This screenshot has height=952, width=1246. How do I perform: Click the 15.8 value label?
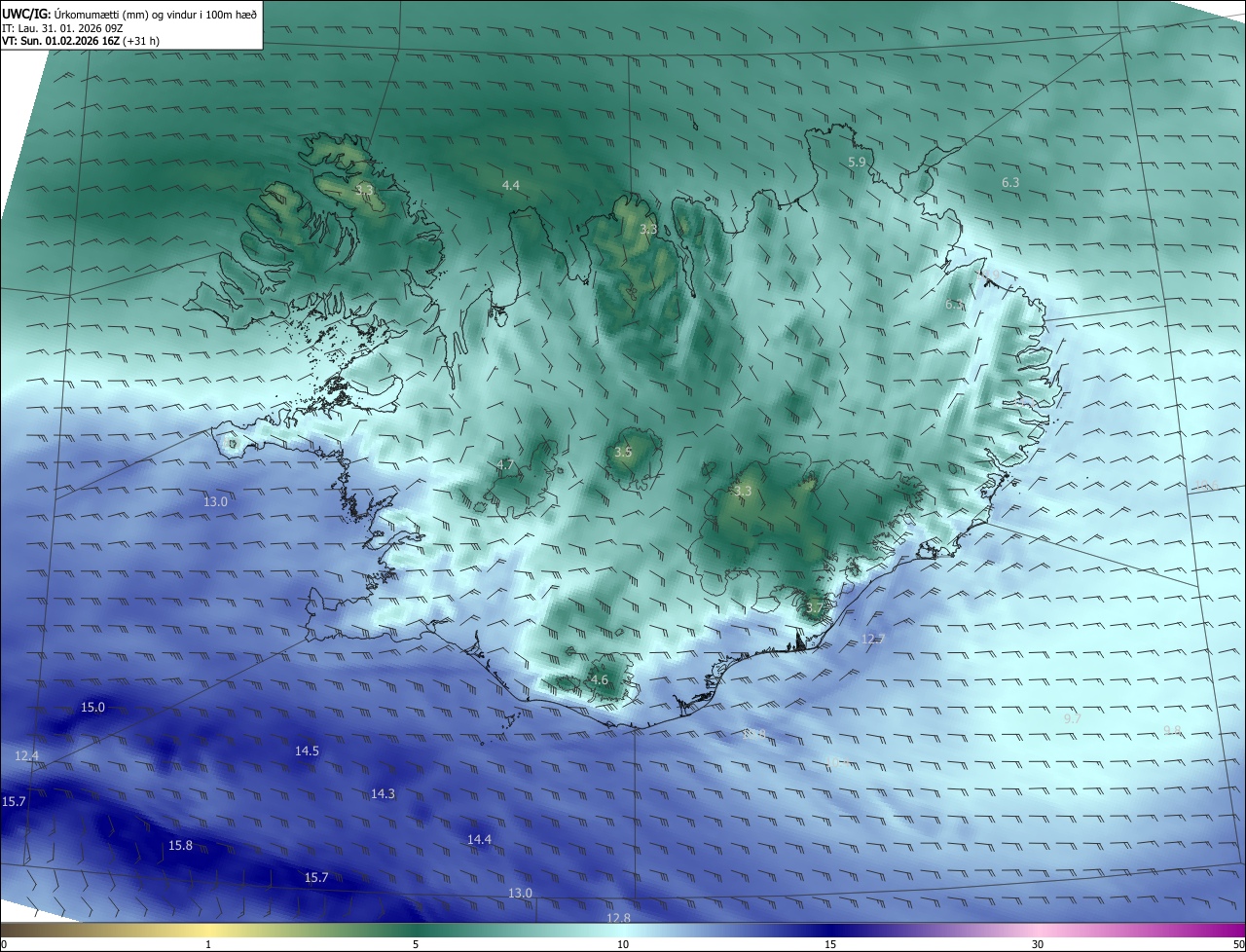pos(180,845)
